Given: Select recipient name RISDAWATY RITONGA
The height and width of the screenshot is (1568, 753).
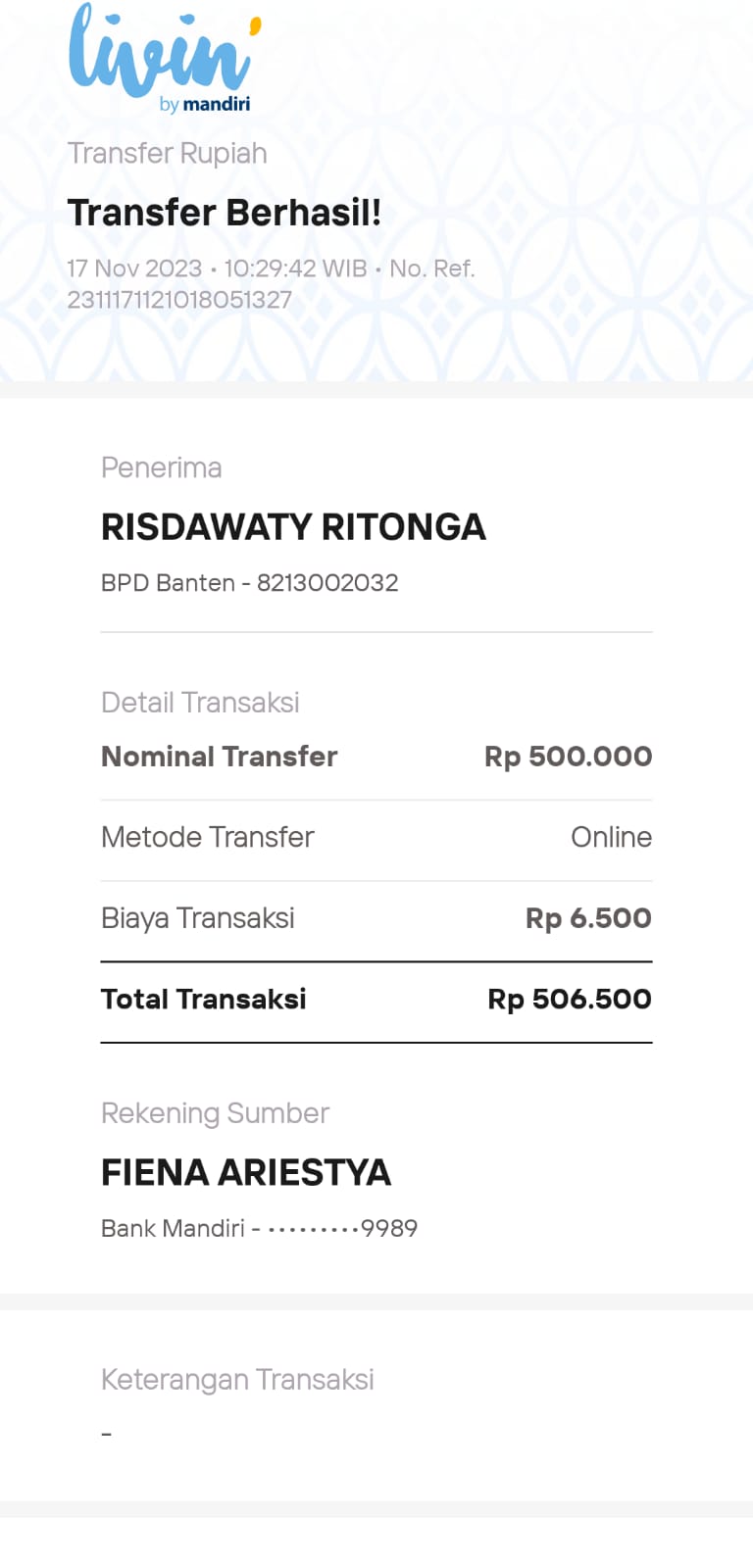Looking at the screenshot, I should (x=293, y=527).
